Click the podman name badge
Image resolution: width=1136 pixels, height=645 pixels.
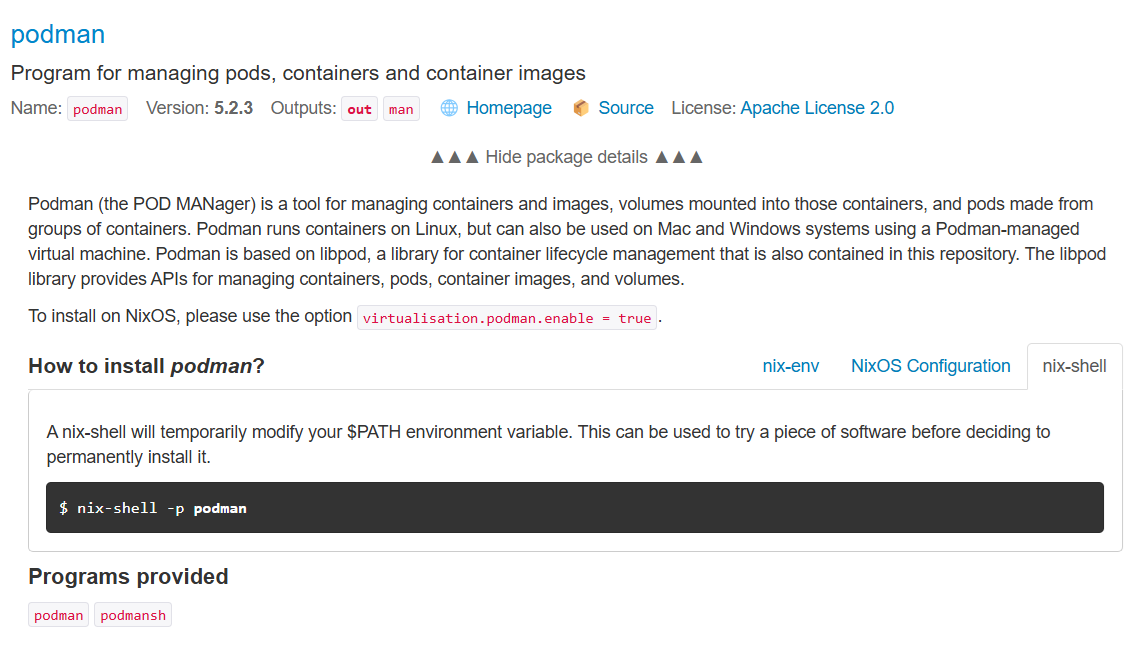[98, 109]
